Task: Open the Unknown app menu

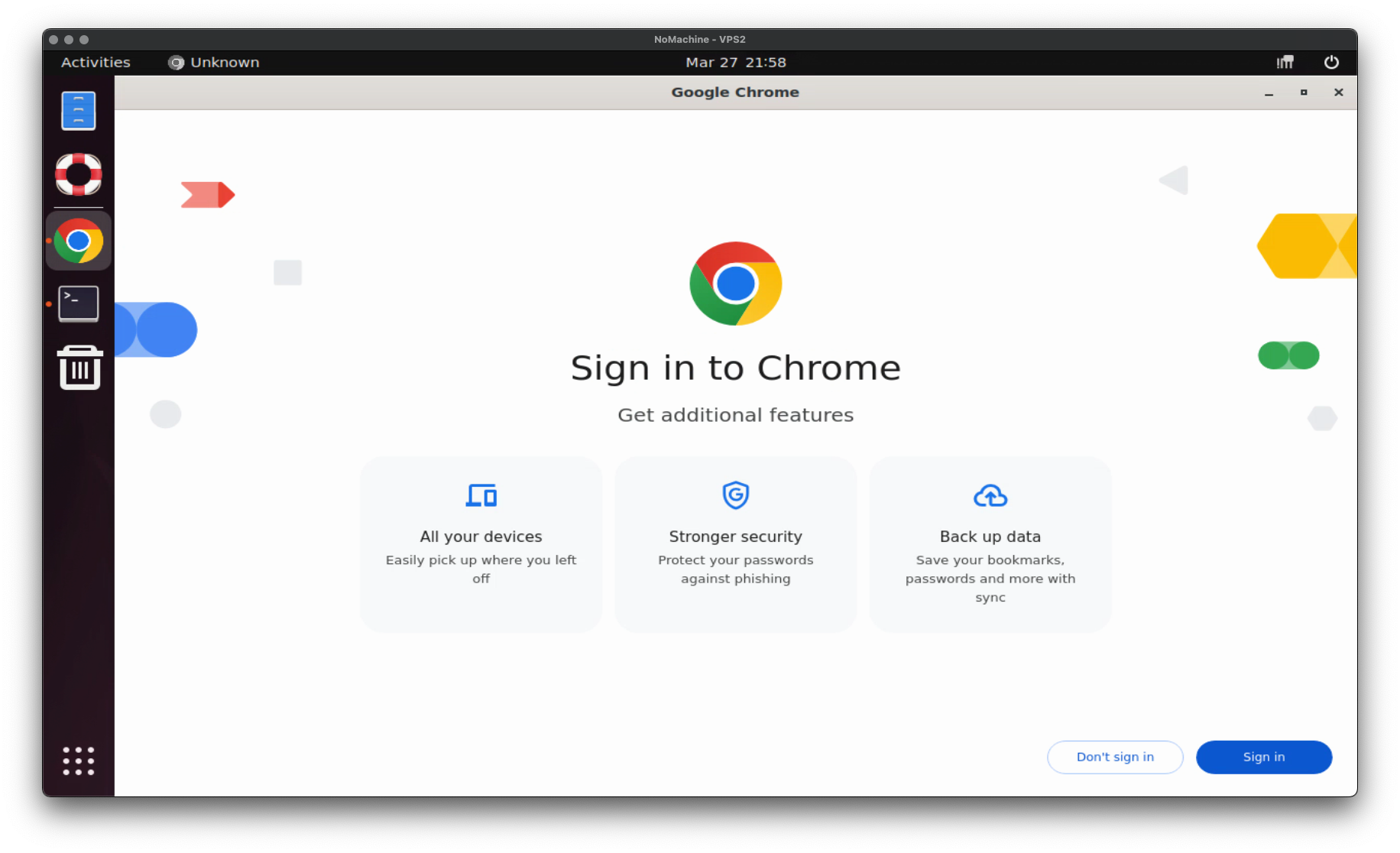Action: 214,63
